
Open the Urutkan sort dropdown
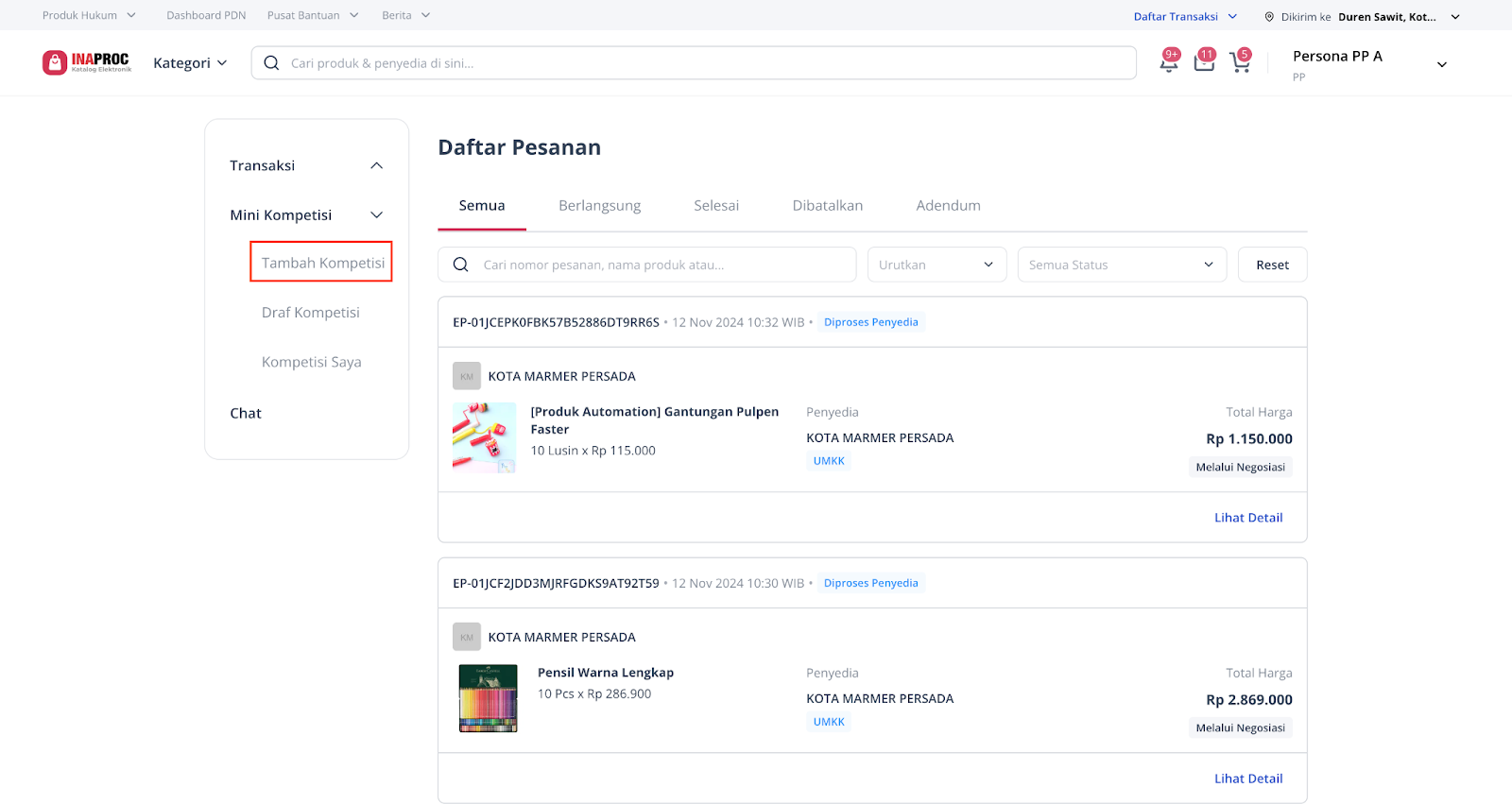(936, 265)
